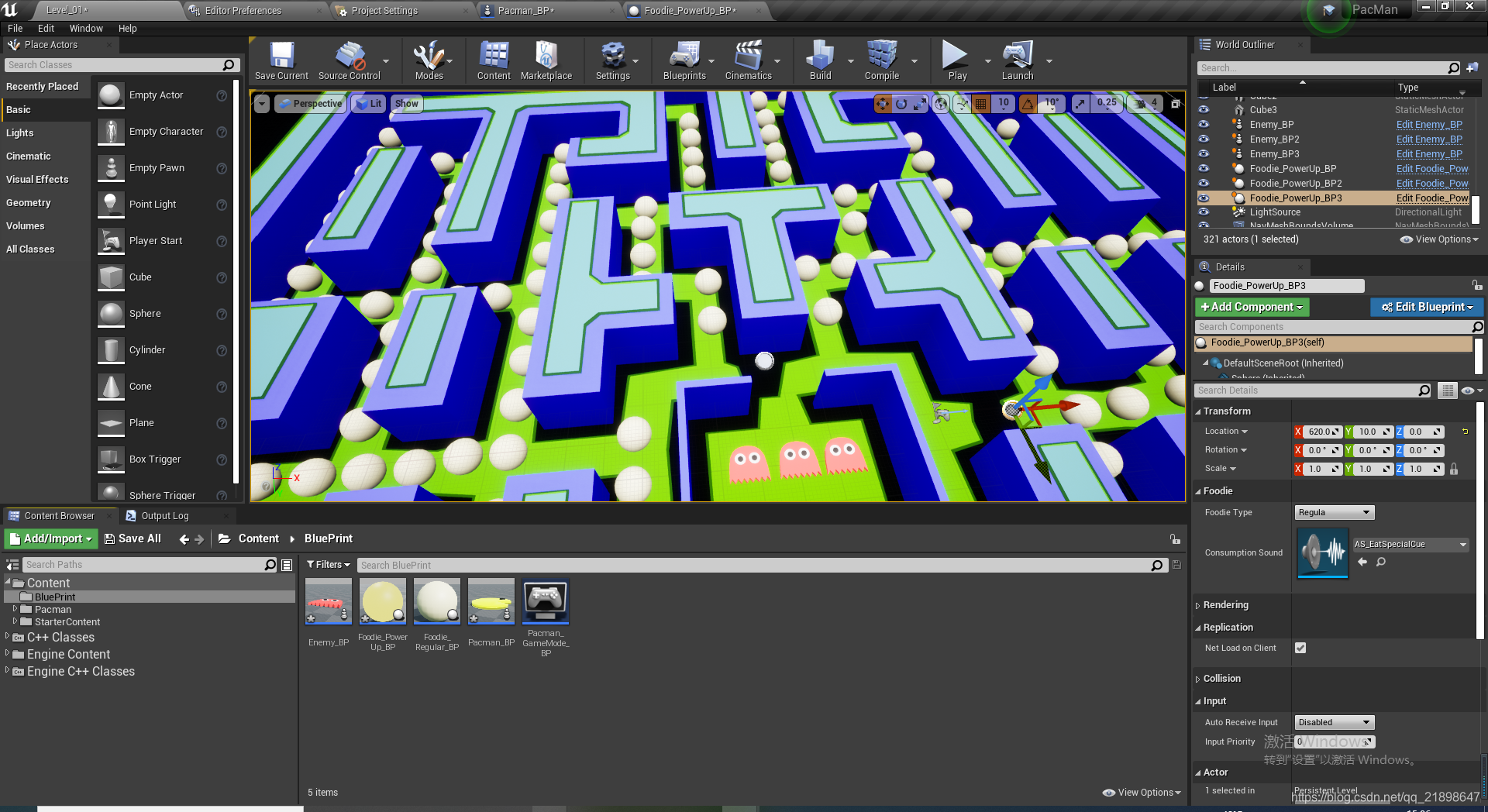The height and width of the screenshot is (812, 1488).
Task: Select rotate gizmo mode in viewport
Action: (x=901, y=103)
